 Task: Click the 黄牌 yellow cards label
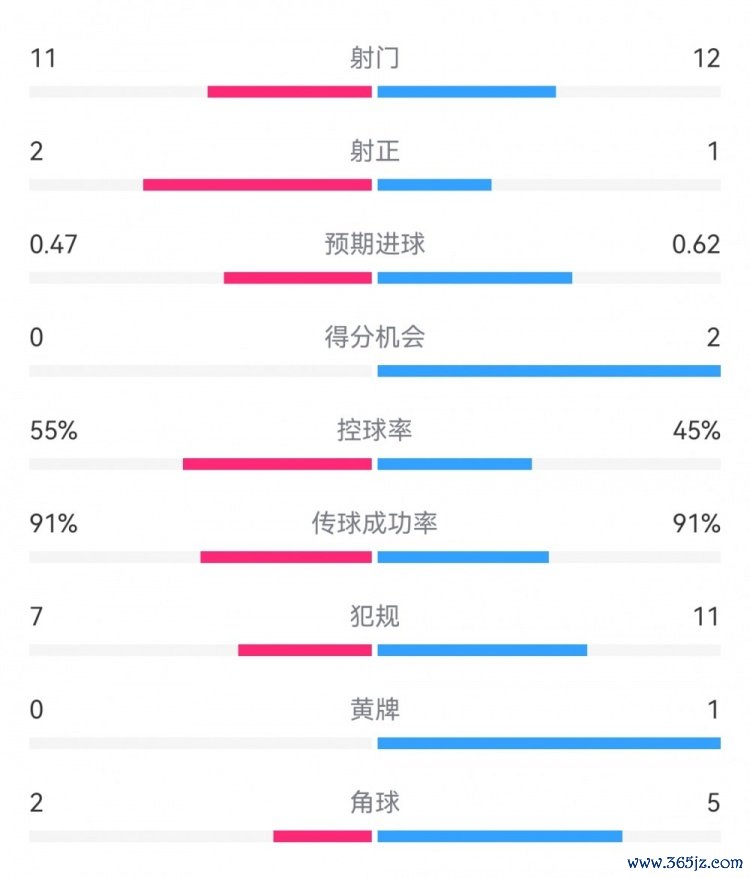pyautogui.click(x=374, y=709)
